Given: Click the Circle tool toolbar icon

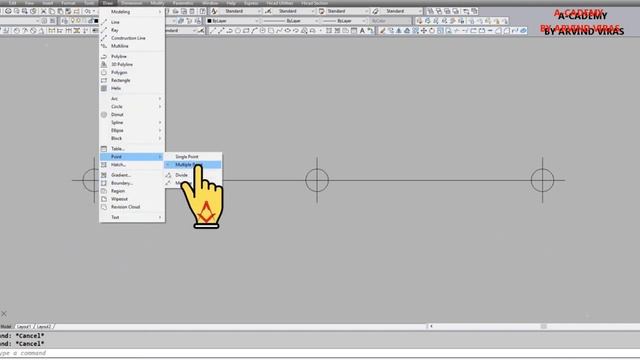Looking at the screenshot, I should 263,31.
